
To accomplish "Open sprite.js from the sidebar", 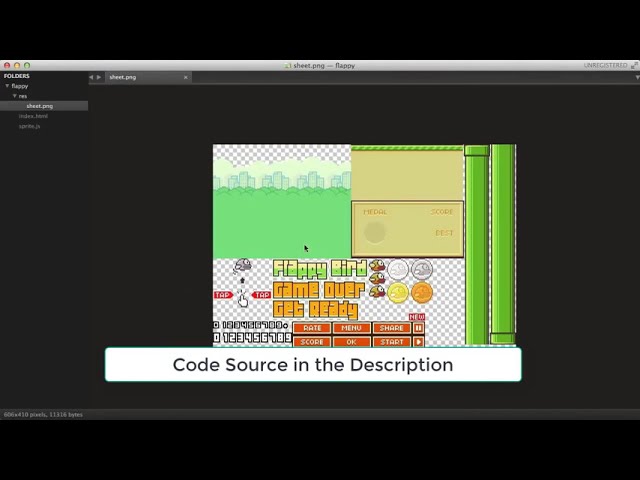I will point(29,126).
